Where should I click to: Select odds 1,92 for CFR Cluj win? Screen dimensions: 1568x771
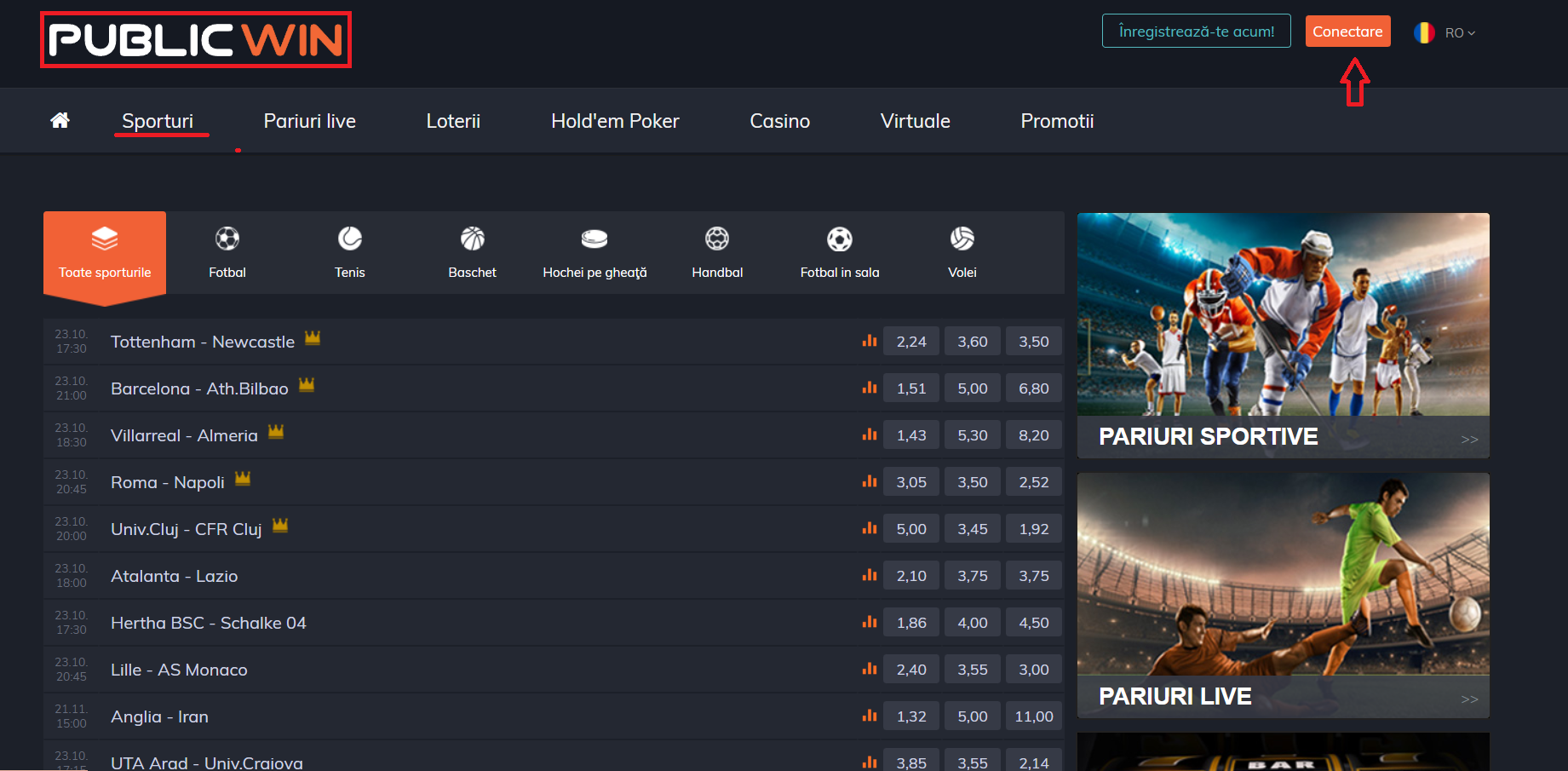click(1034, 528)
